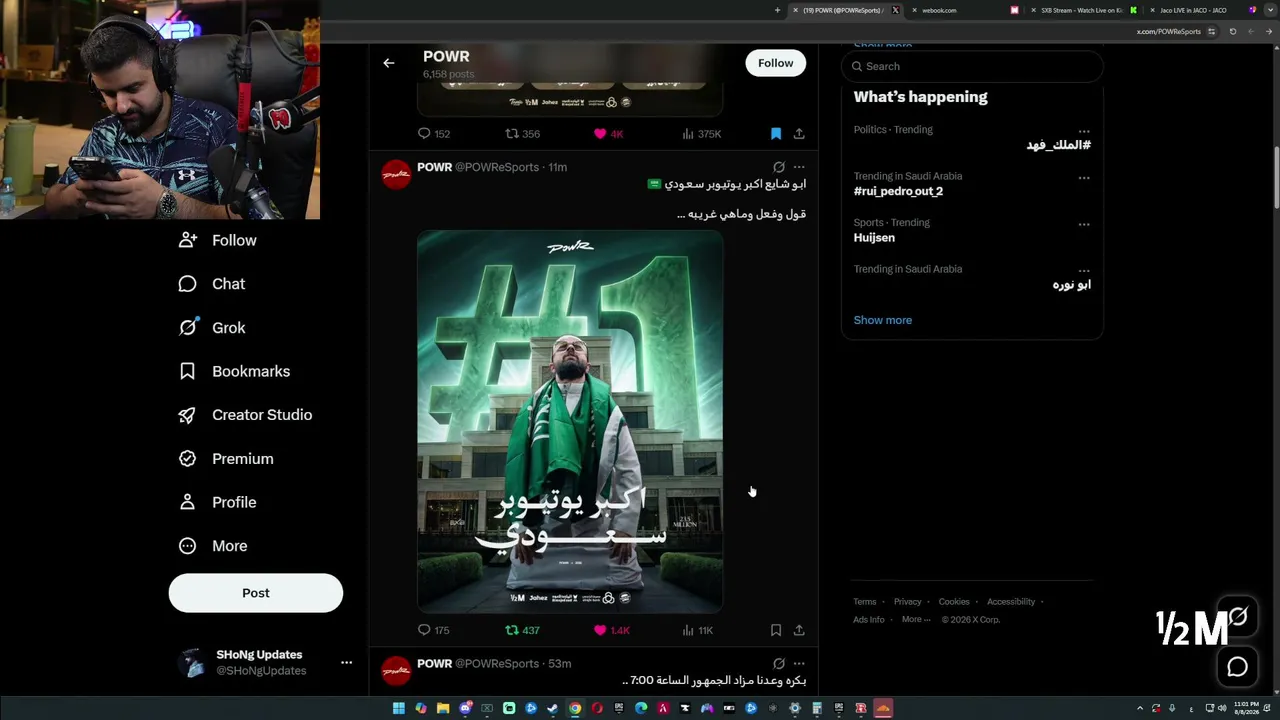1280x720 pixels.
Task: Open Grok from the sidebar menu
Action: pos(212,328)
